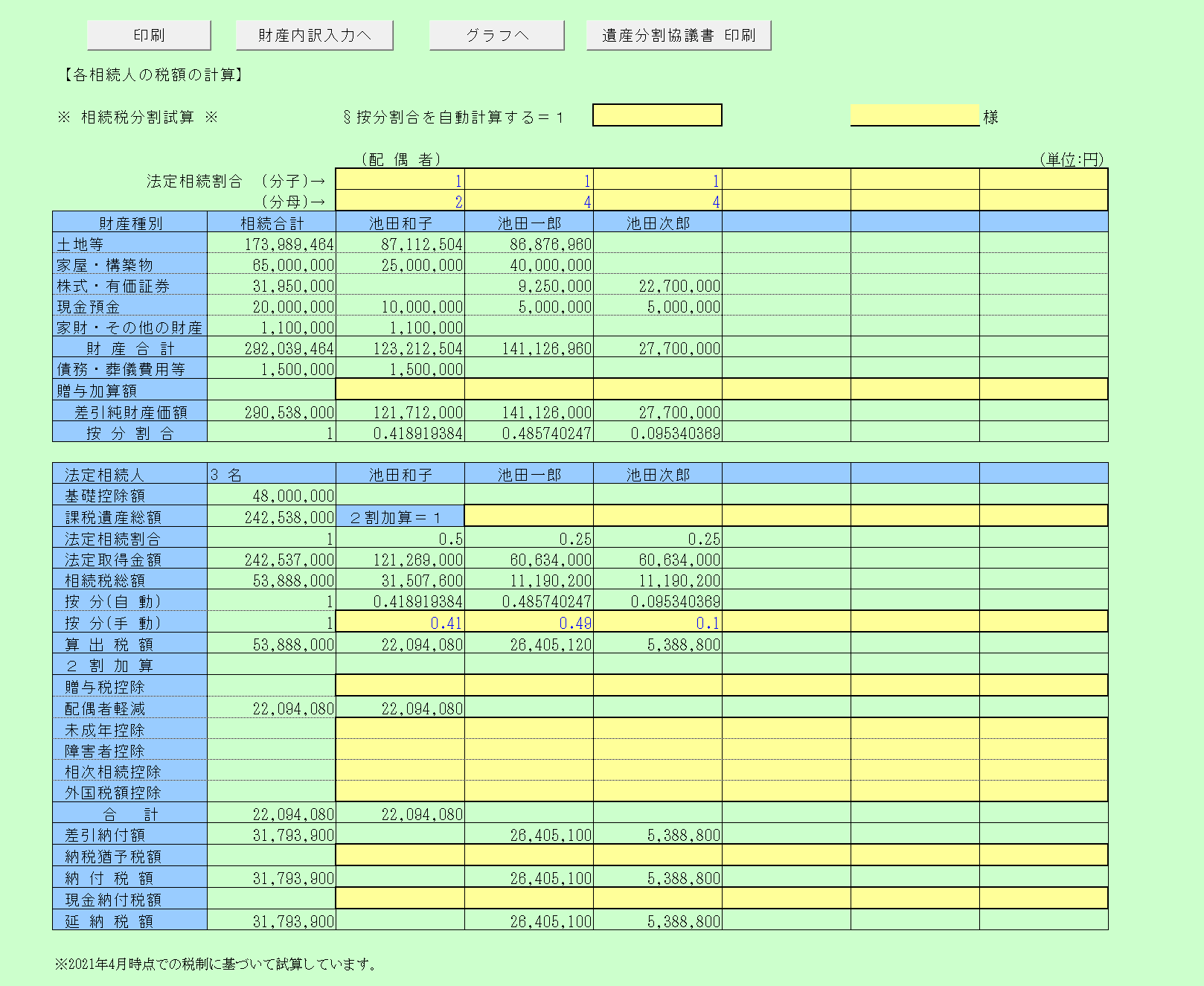The image size is (1204, 986).
Task: Select 家屋・構築物 total 65,000,000
Action: click(272, 264)
